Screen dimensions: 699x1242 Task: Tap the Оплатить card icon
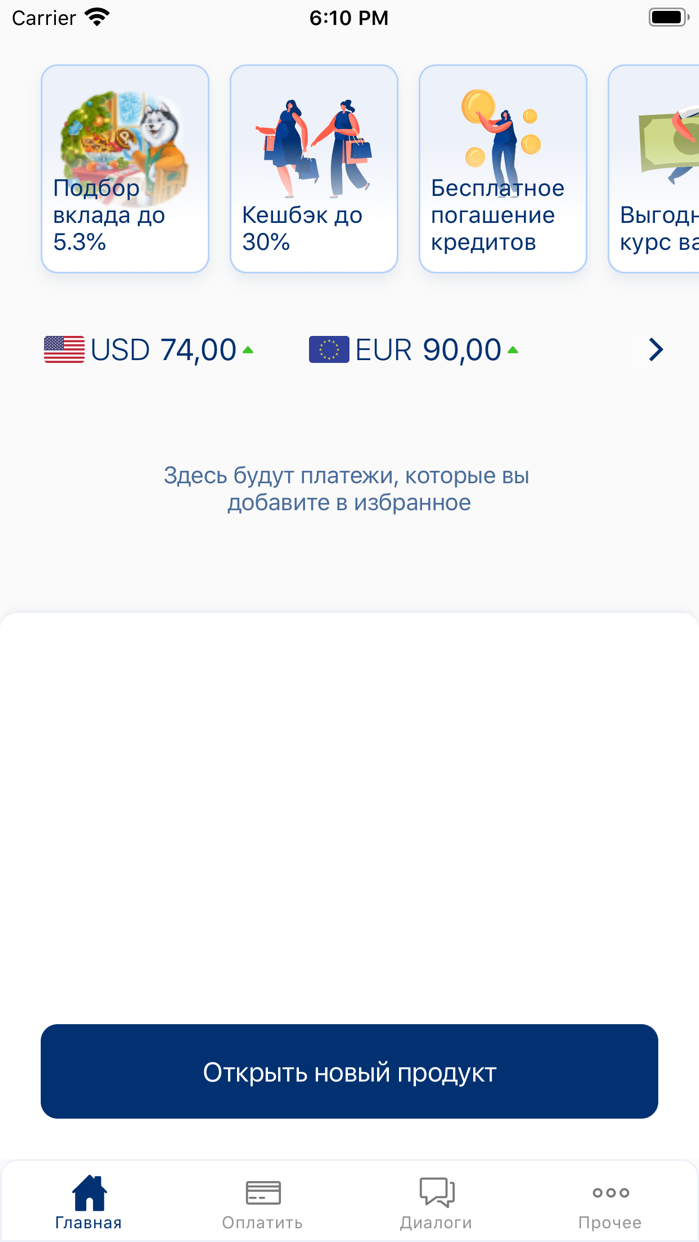(x=263, y=1192)
